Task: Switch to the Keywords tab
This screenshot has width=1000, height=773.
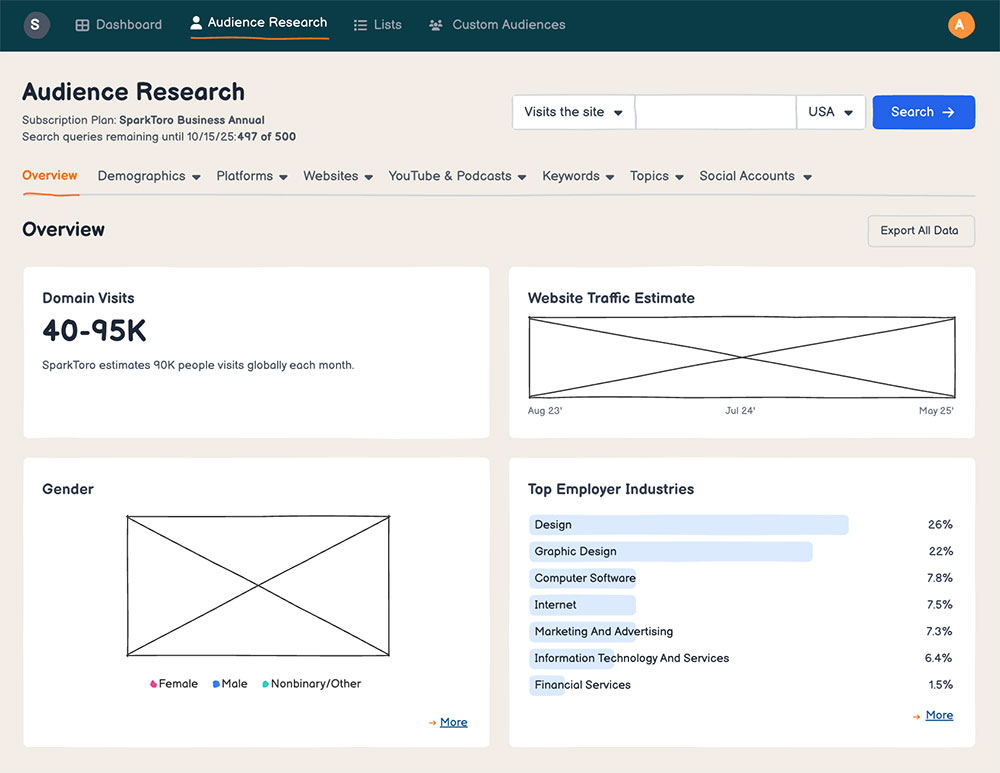Action: click(570, 176)
